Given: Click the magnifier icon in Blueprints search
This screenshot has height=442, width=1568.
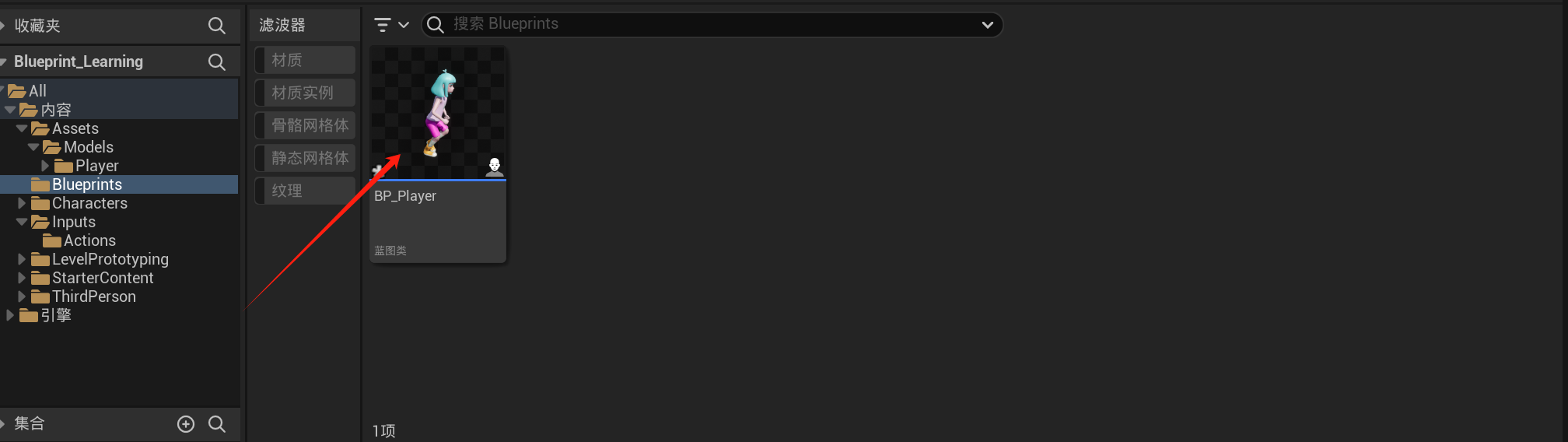Looking at the screenshot, I should click(436, 25).
